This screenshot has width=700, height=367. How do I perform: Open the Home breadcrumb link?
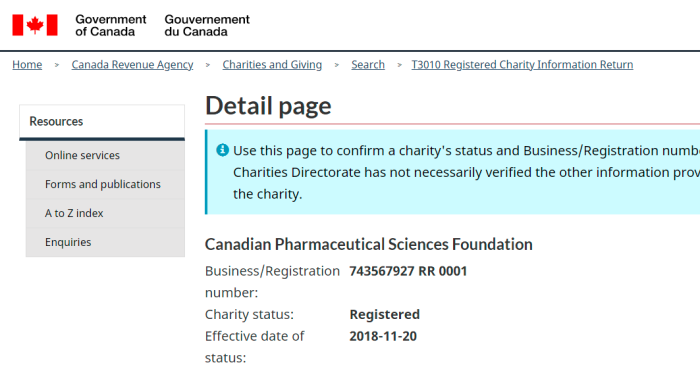pyautogui.click(x=27, y=65)
